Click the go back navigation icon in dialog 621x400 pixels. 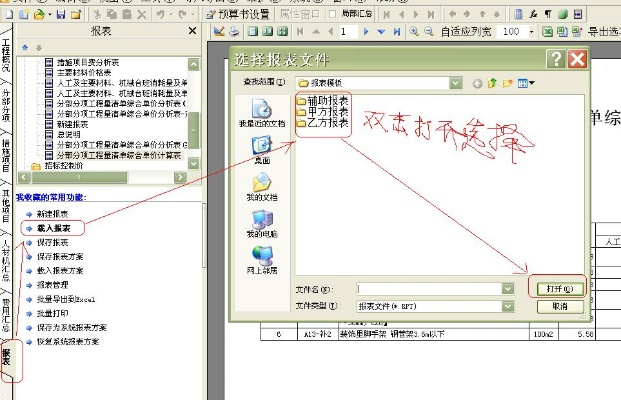point(477,81)
